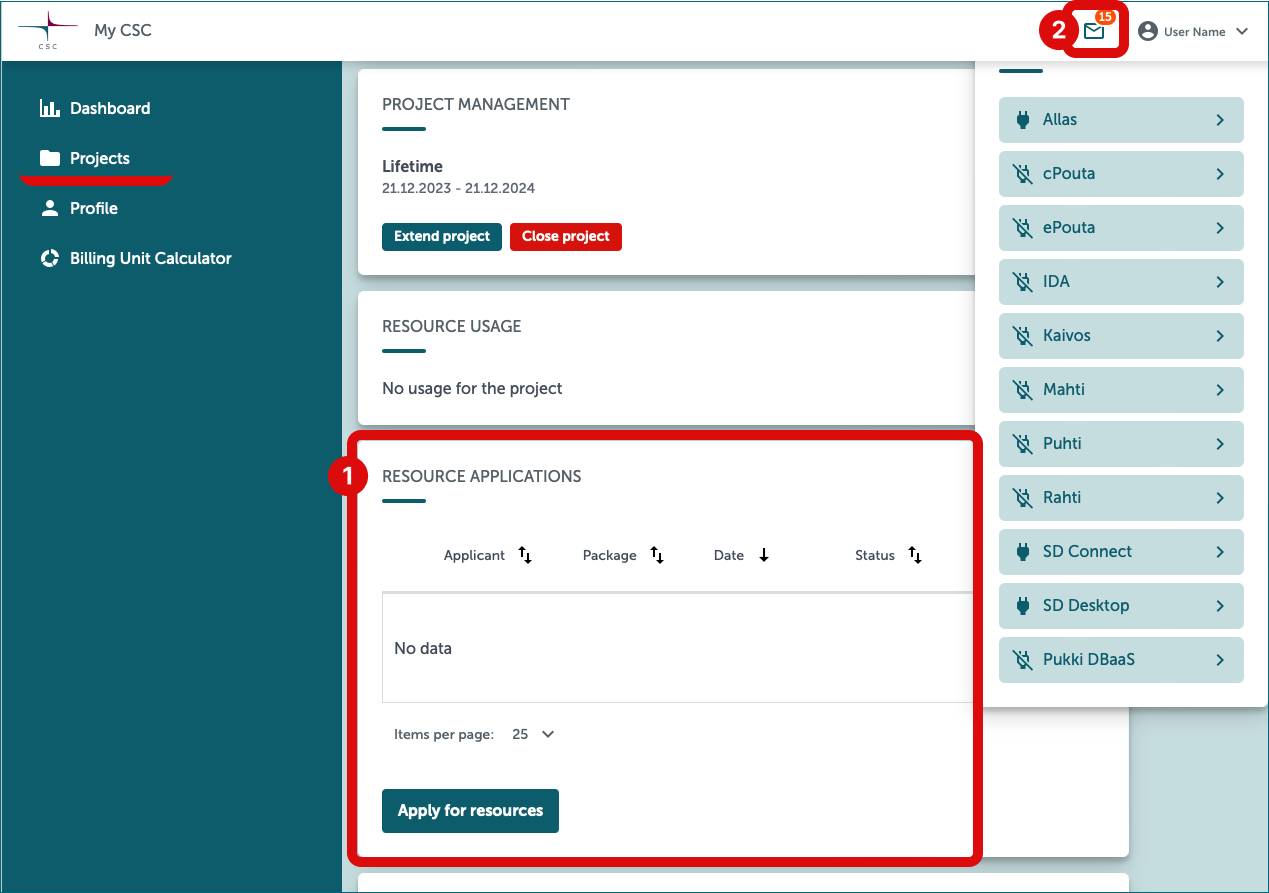Image resolution: width=1269 pixels, height=893 pixels.
Task: Click the Apply for resources button
Action: pyautogui.click(x=470, y=811)
